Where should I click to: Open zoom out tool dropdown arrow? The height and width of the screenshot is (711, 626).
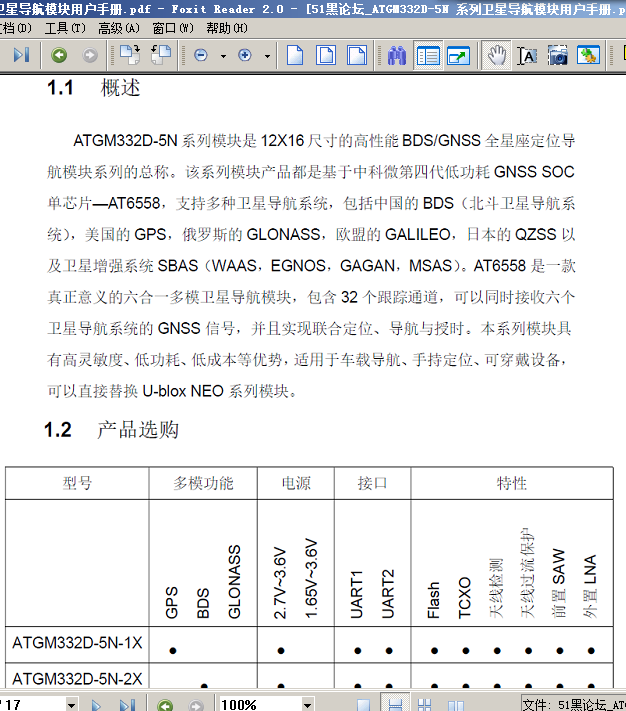[x=223, y=56]
